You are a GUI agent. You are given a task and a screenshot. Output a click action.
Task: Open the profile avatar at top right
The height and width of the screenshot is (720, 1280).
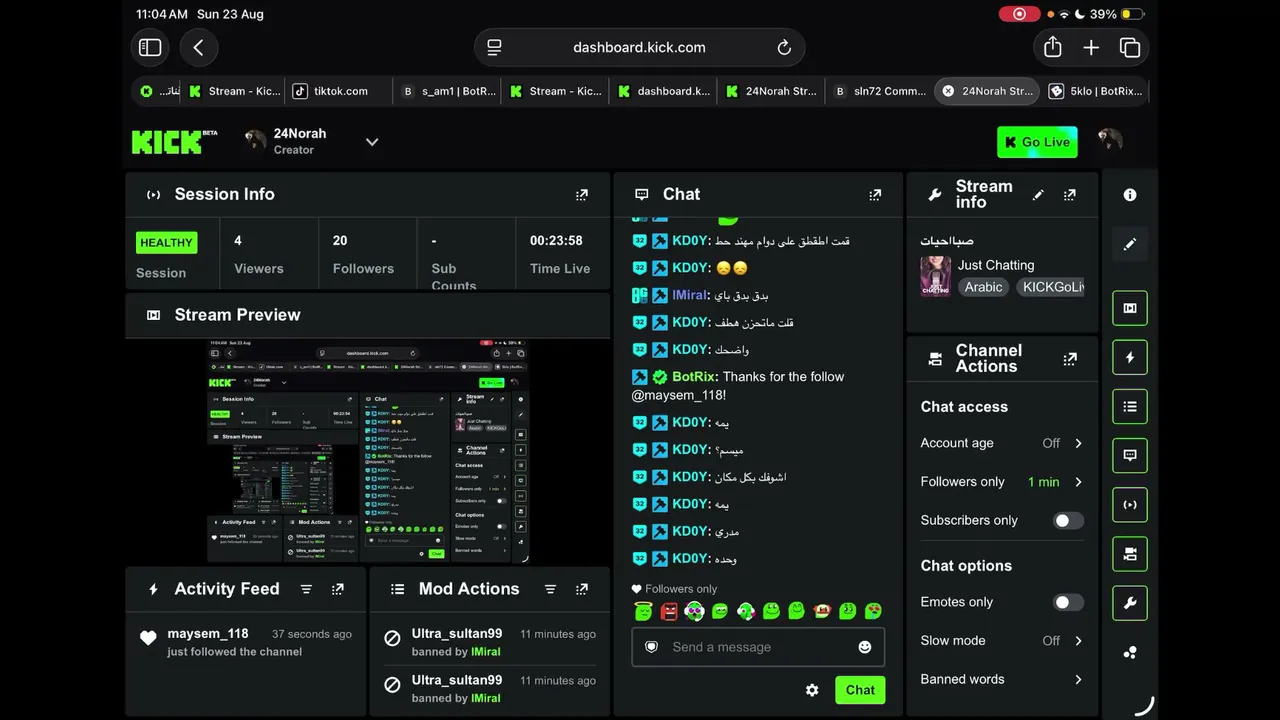click(1109, 141)
